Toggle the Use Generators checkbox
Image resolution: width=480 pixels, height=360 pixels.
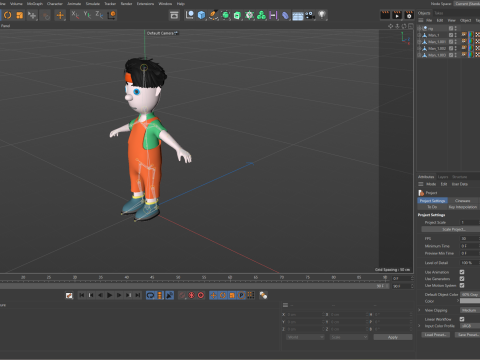pyautogui.click(x=462, y=279)
